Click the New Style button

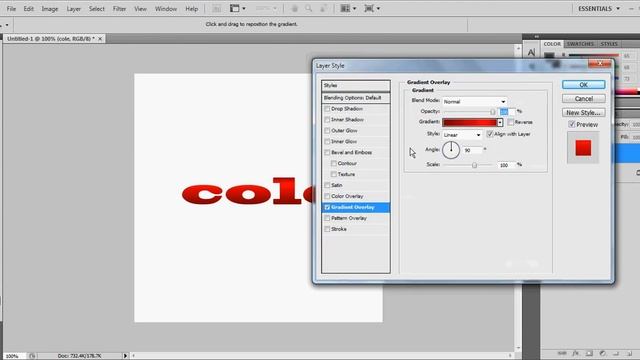[583, 113]
